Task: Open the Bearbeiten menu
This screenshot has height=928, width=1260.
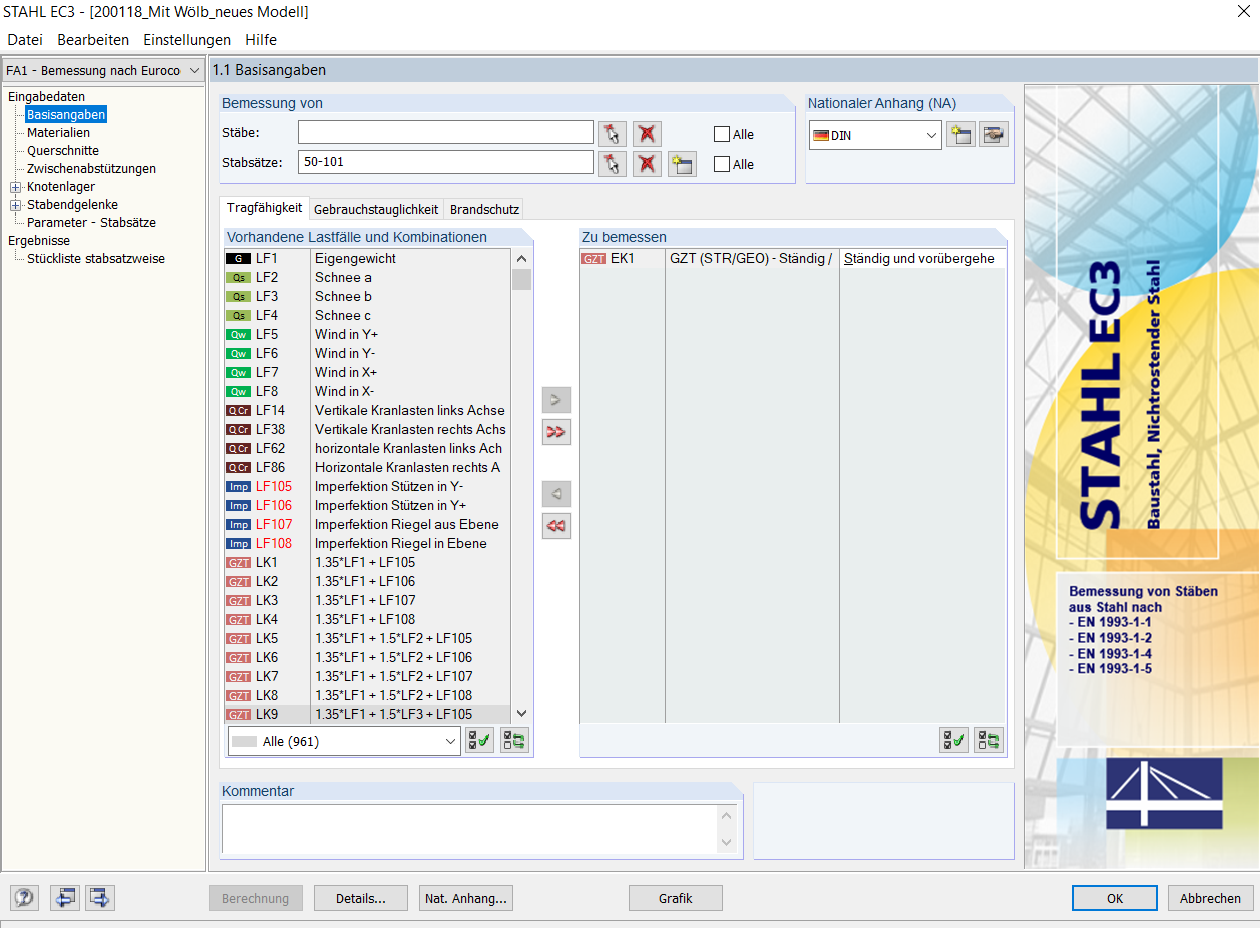Action: [93, 40]
